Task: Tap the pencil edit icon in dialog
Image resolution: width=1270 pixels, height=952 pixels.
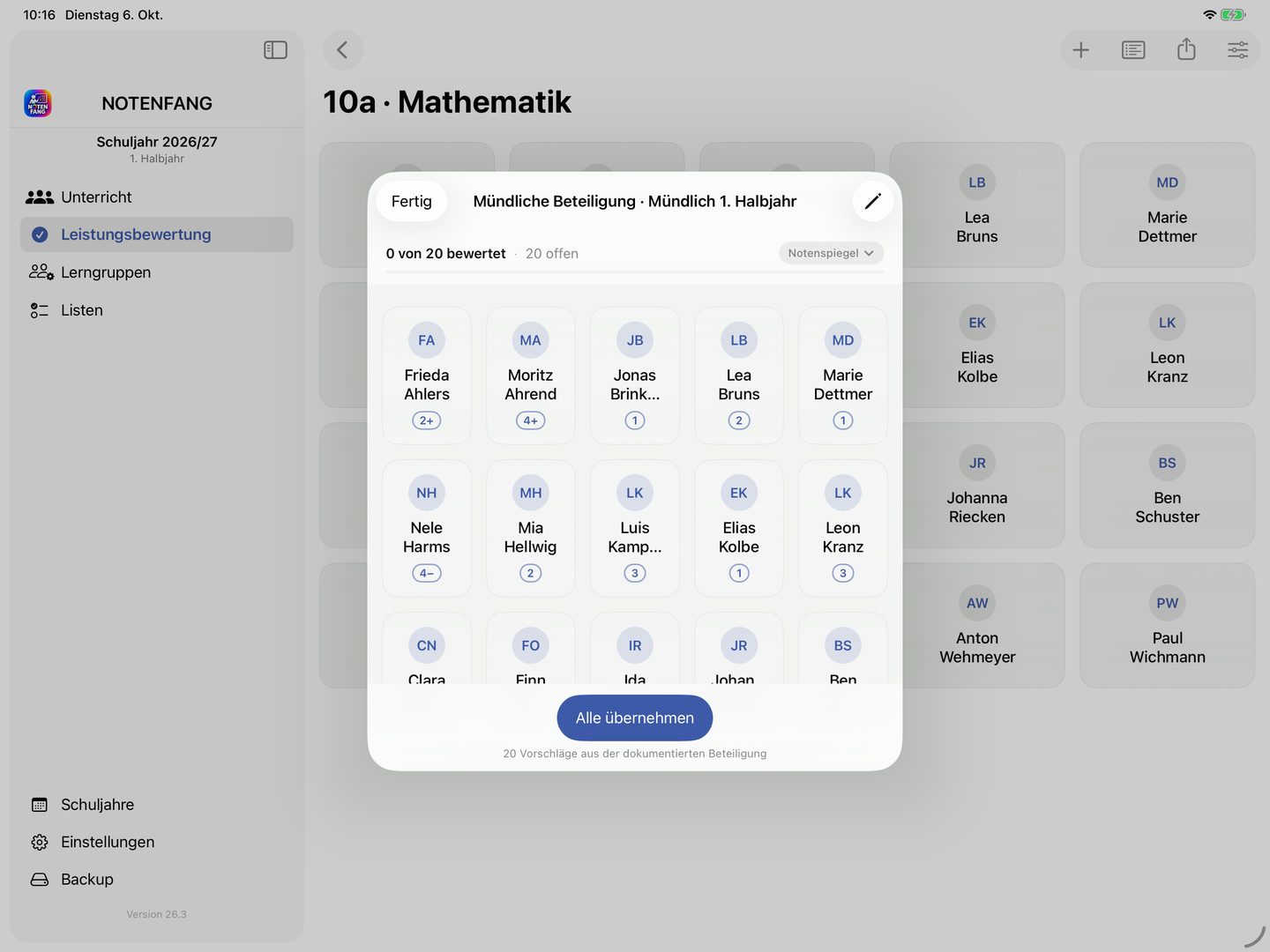Action: point(873,201)
